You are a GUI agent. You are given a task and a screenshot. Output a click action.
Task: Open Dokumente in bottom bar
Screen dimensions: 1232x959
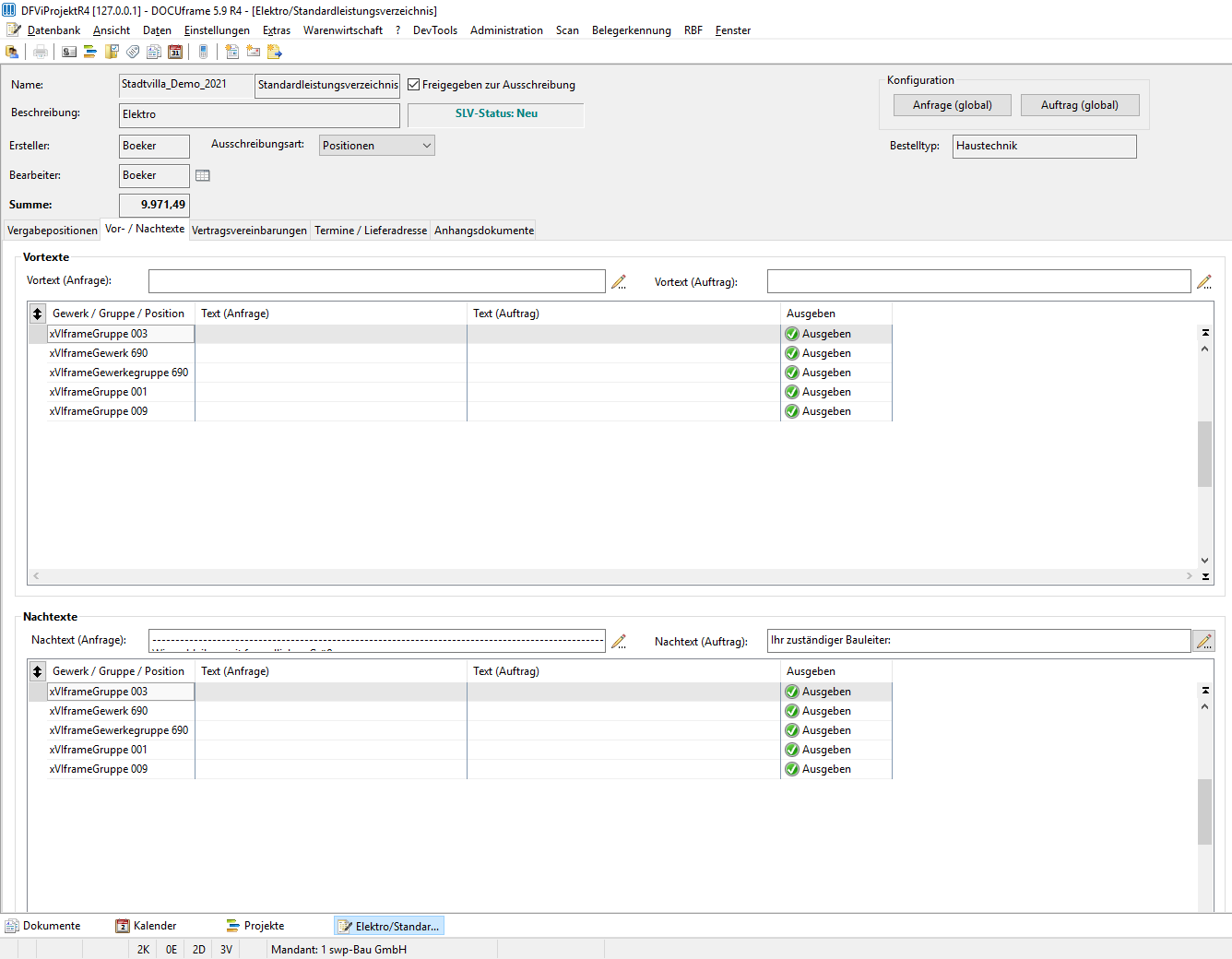(x=43, y=926)
